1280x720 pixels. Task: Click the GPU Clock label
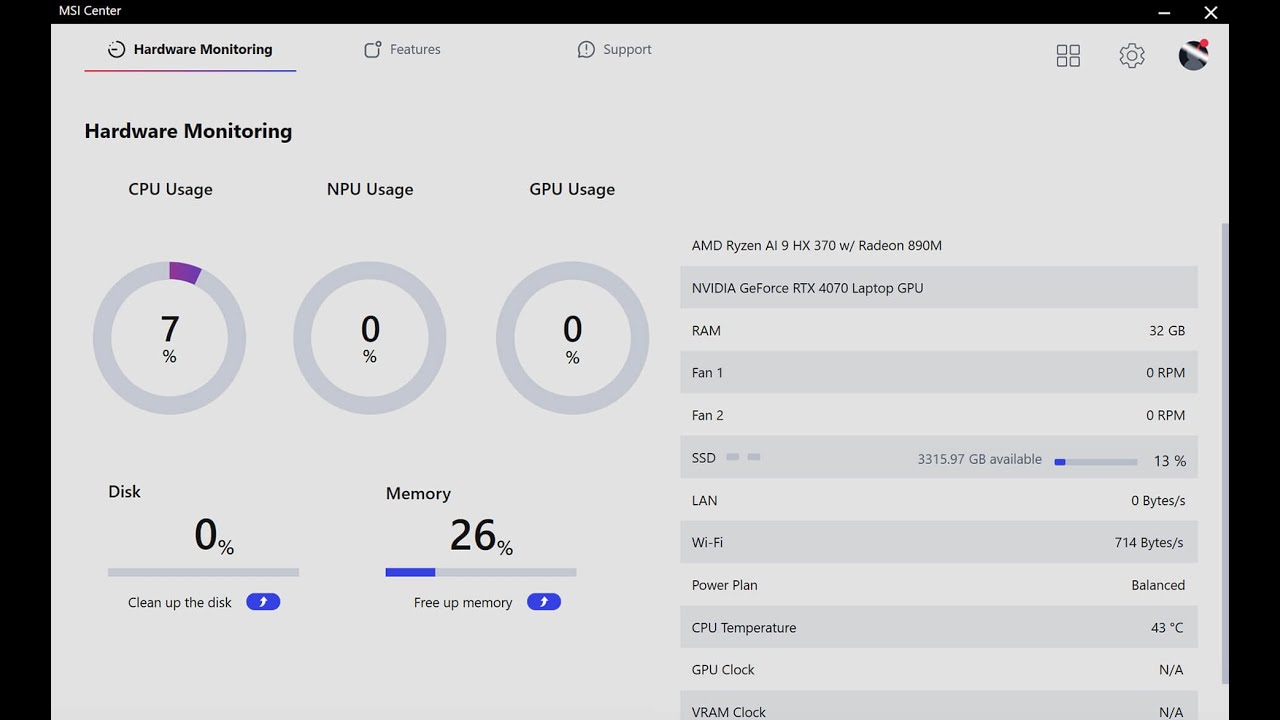click(723, 670)
